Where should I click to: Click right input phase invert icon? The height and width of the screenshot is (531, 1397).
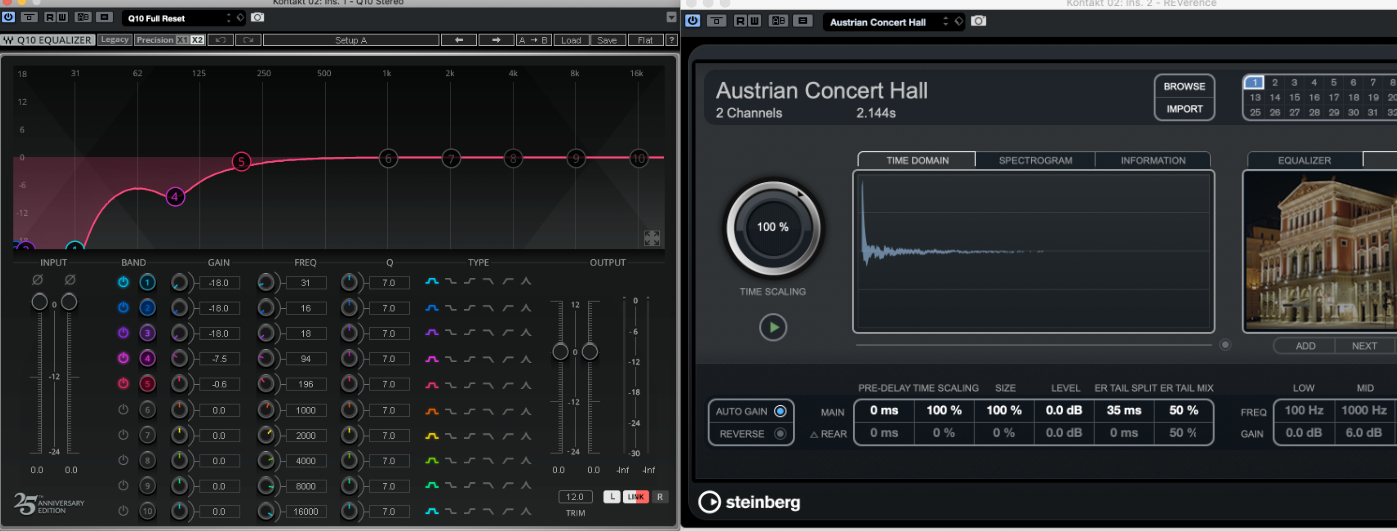pyautogui.click(x=69, y=278)
